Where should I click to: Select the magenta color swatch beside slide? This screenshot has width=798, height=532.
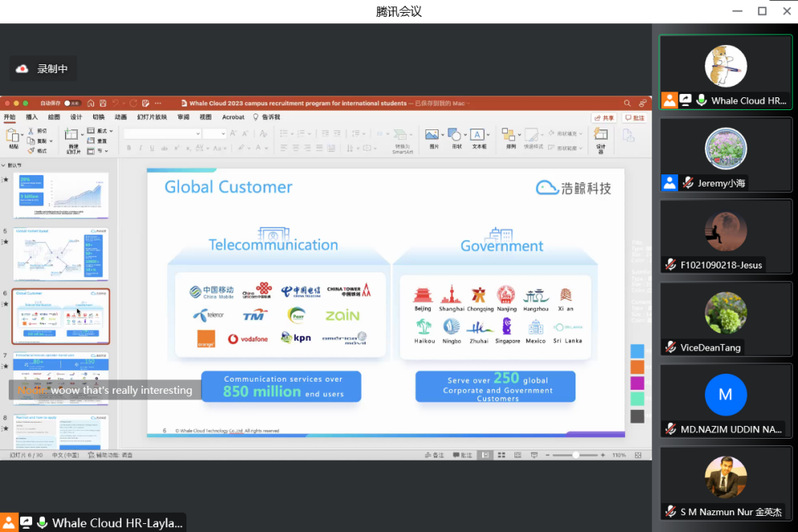(x=637, y=383)
